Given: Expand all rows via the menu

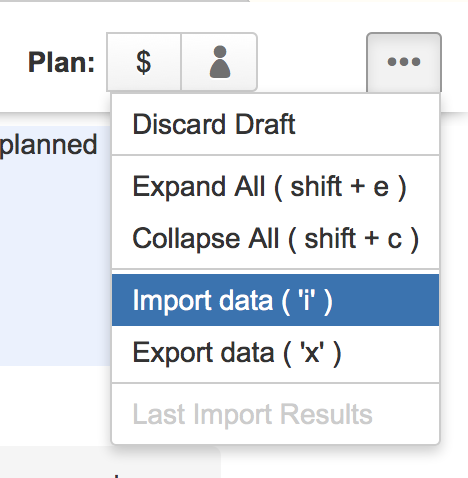Looking at the screenshot, I should click(x=275, y=186).
